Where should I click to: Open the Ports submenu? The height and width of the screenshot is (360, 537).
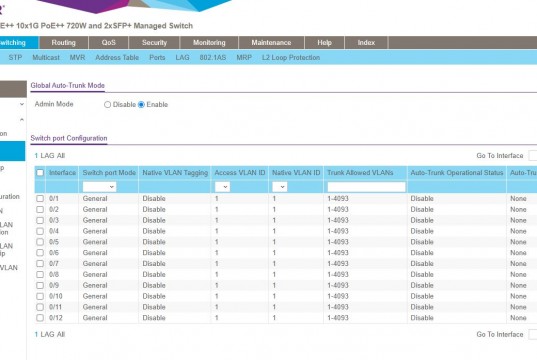(x=157, y=58)
